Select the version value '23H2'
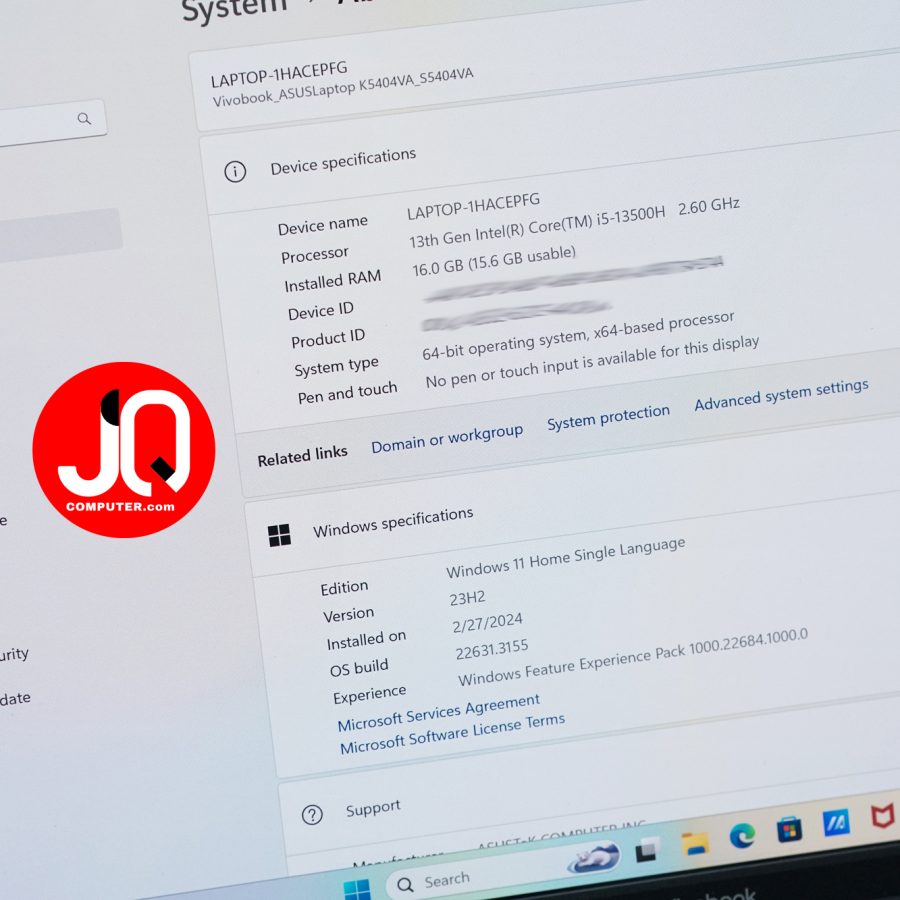 (x=467, y=599)
